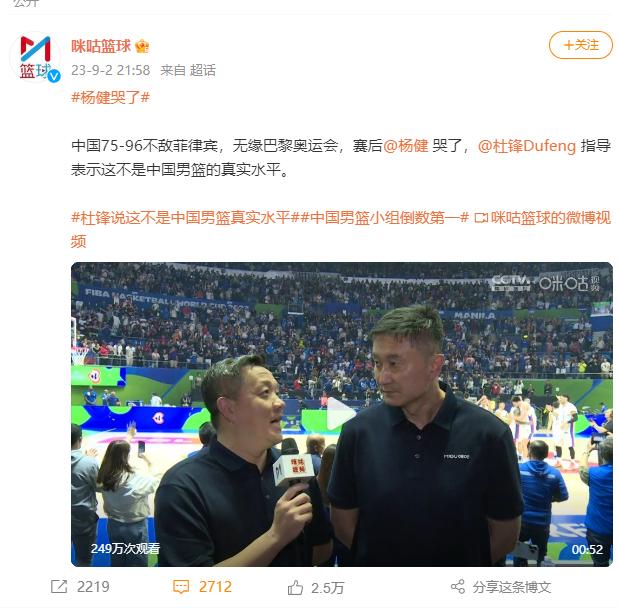
Task: Click the repost icon with 2219
Action: point(59,587)
